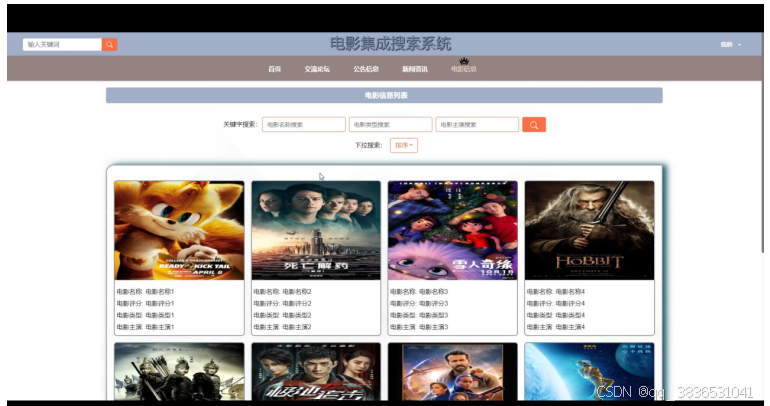Click the orange movie filter search icon
770x406 pixels.
[x=534, y=125]
